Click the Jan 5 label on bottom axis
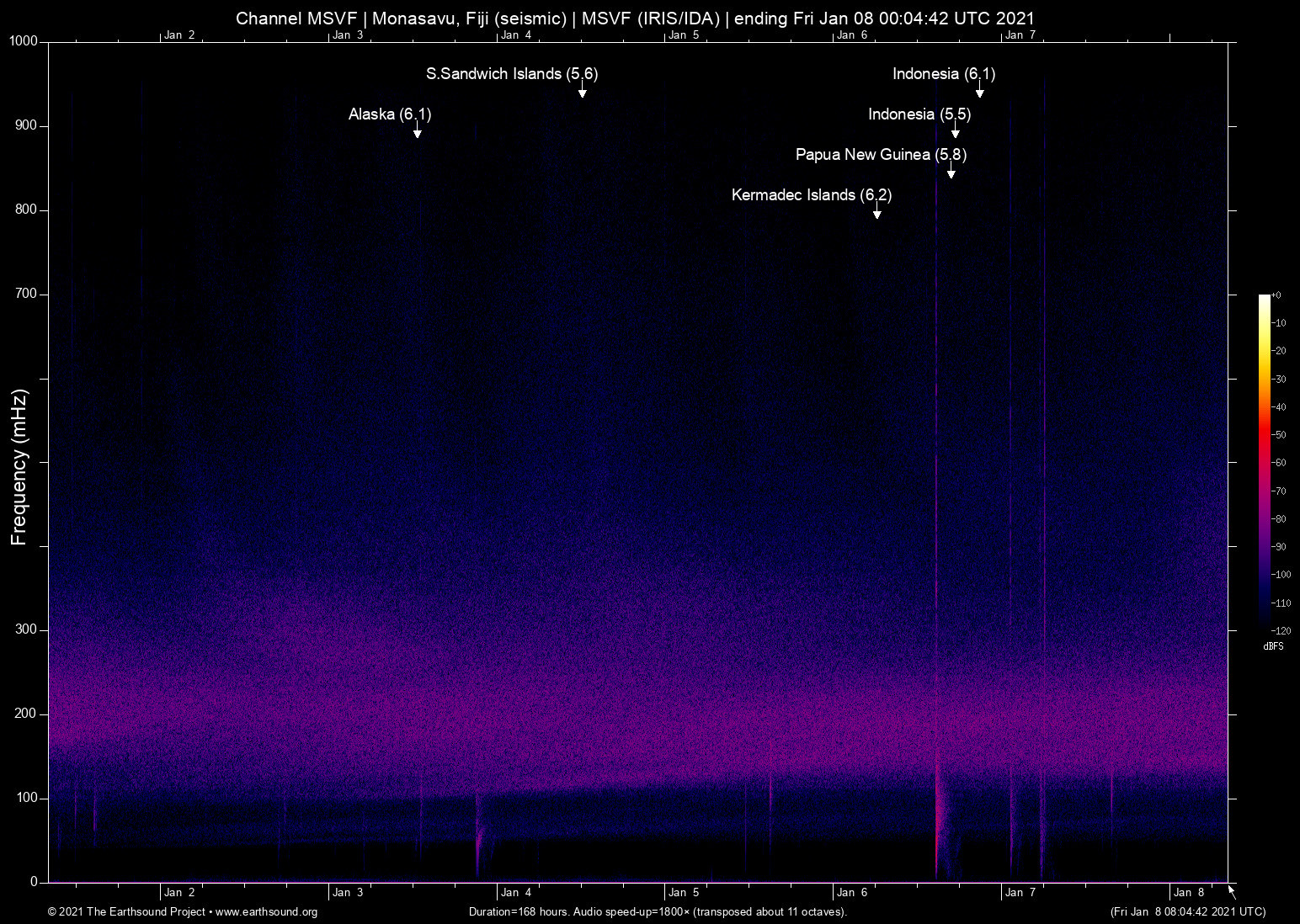The width and height of the screenshot is (1300, 924). point(684,892)
